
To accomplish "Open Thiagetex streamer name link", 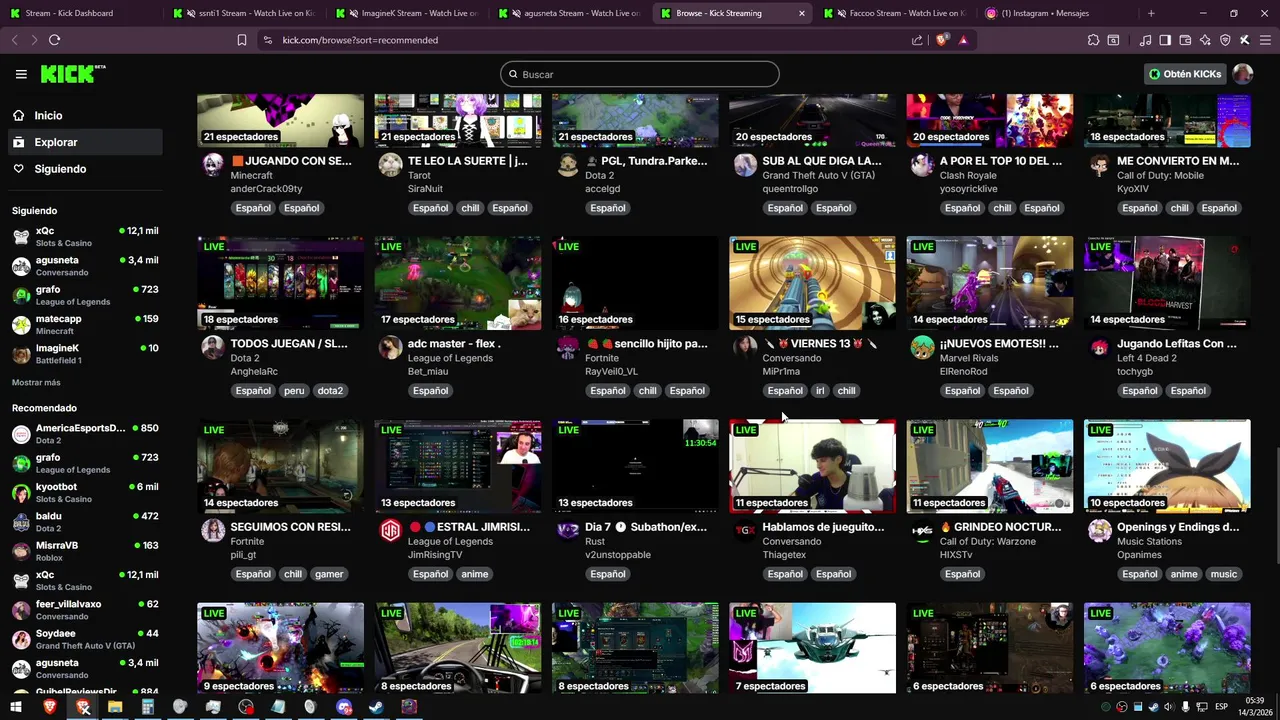I will click(x=784, y=555).
